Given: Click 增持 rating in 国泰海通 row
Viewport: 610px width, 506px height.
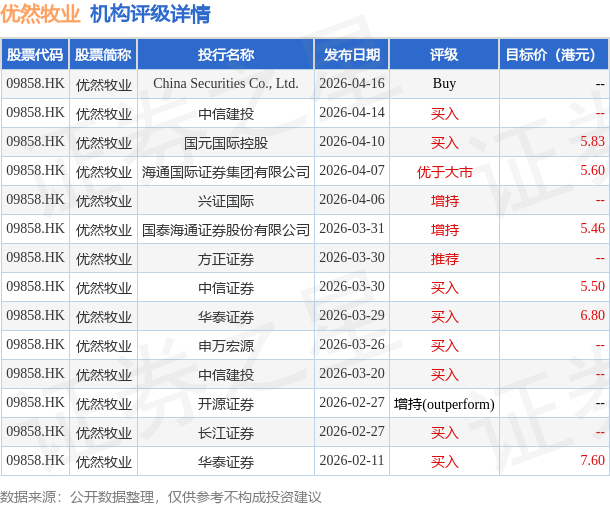Looking at the screenshot, I should click(444, 230).
